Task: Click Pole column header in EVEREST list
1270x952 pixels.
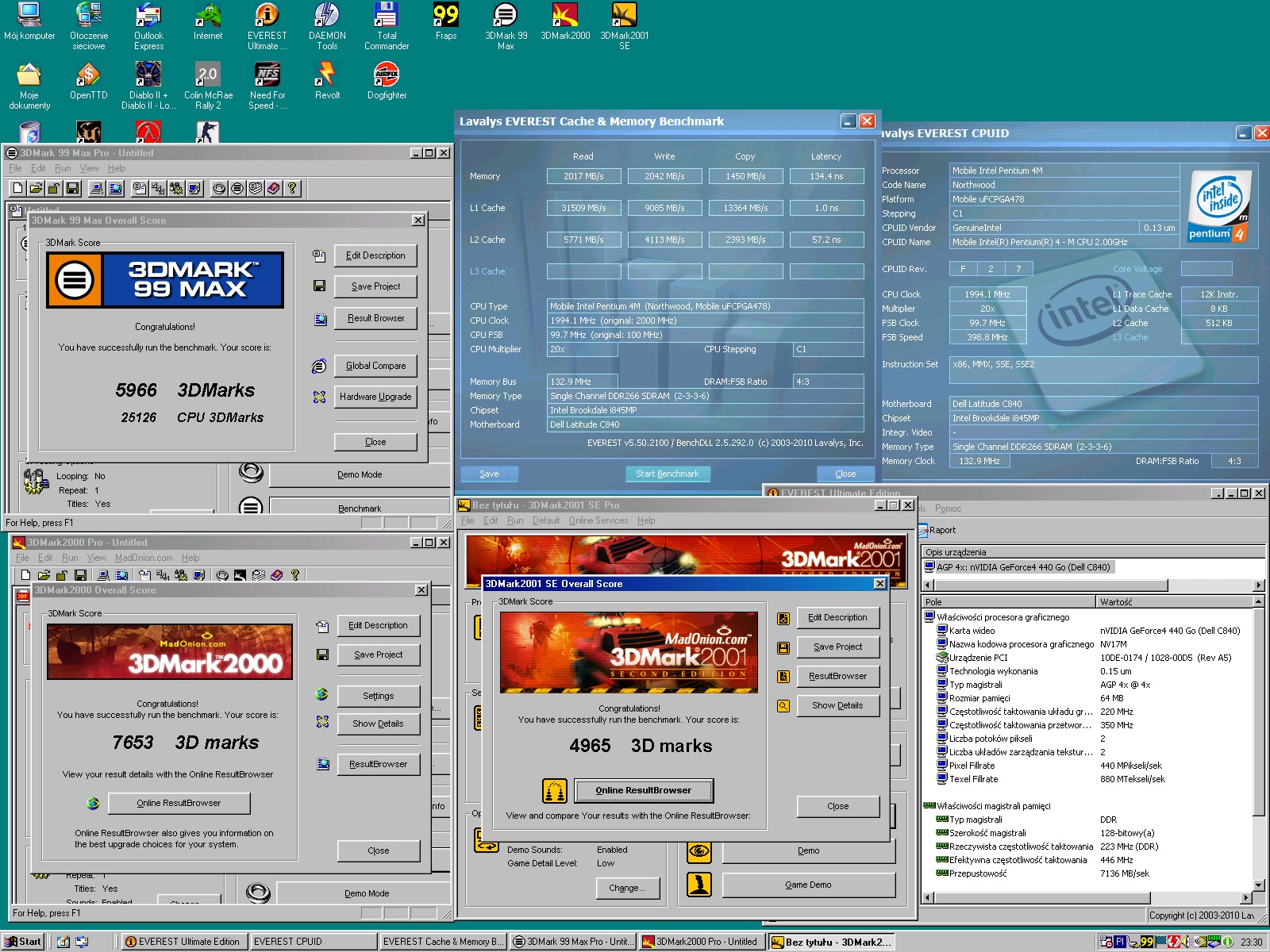Action: [x=1008, y=602]
